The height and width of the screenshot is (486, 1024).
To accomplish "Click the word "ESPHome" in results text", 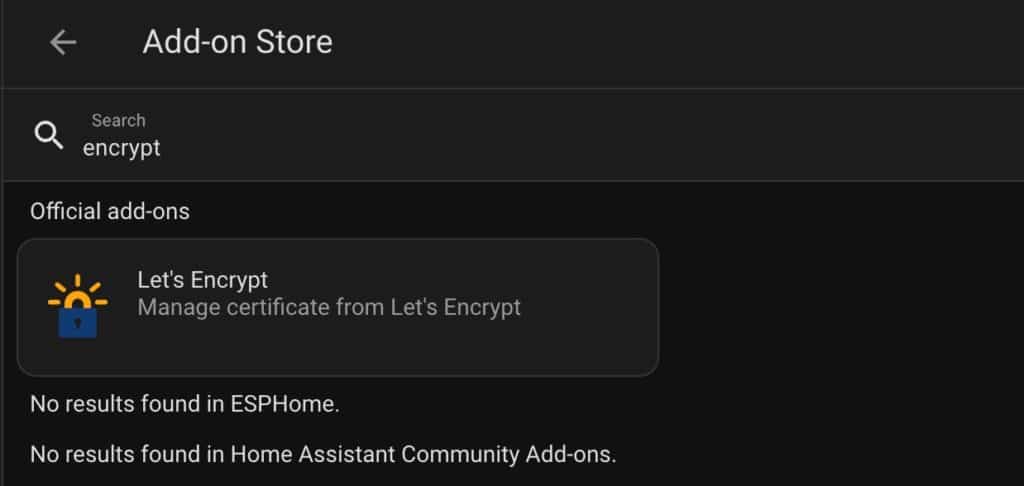I will click(x=283, y=404).
